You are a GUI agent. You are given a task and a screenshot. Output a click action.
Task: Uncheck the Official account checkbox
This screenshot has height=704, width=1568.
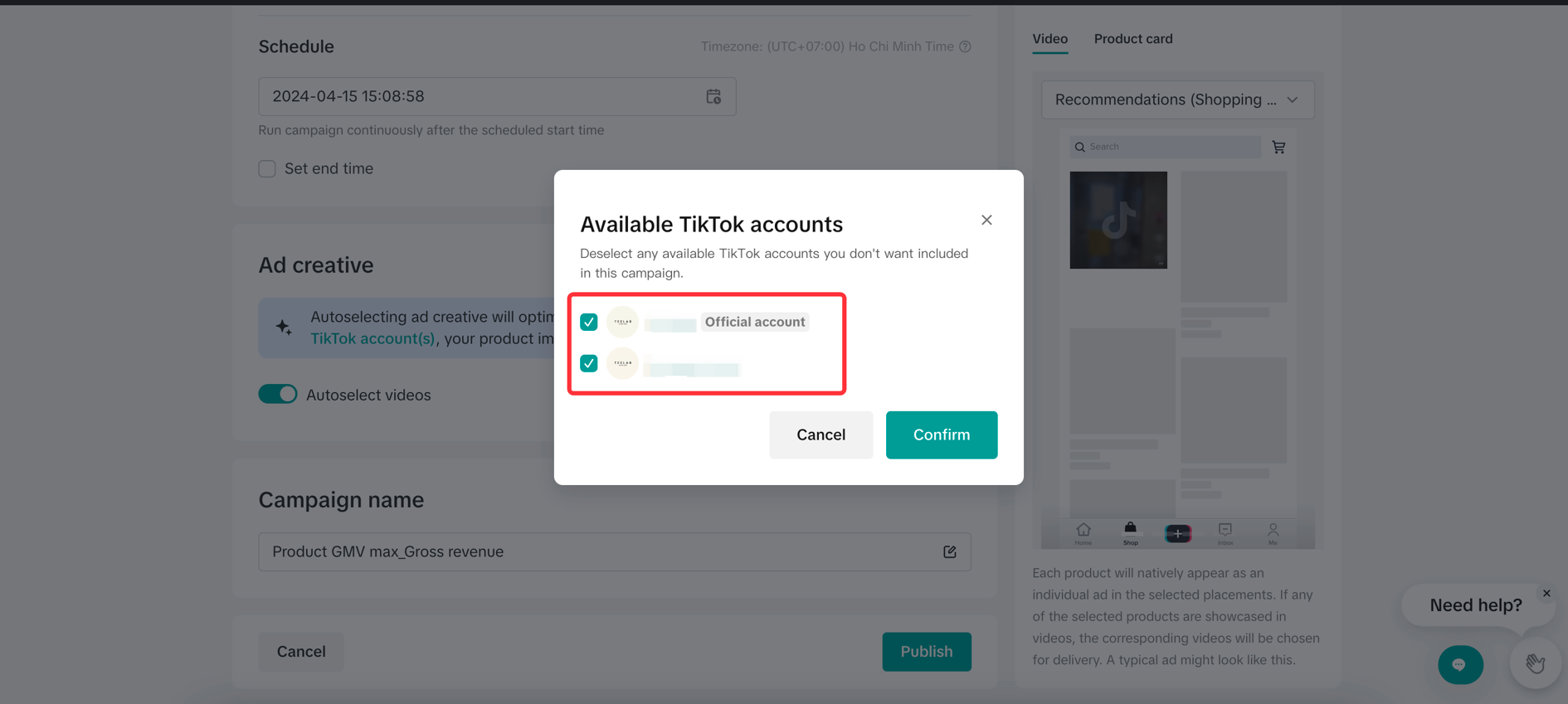pyautogui.click(x=589, y=322)
